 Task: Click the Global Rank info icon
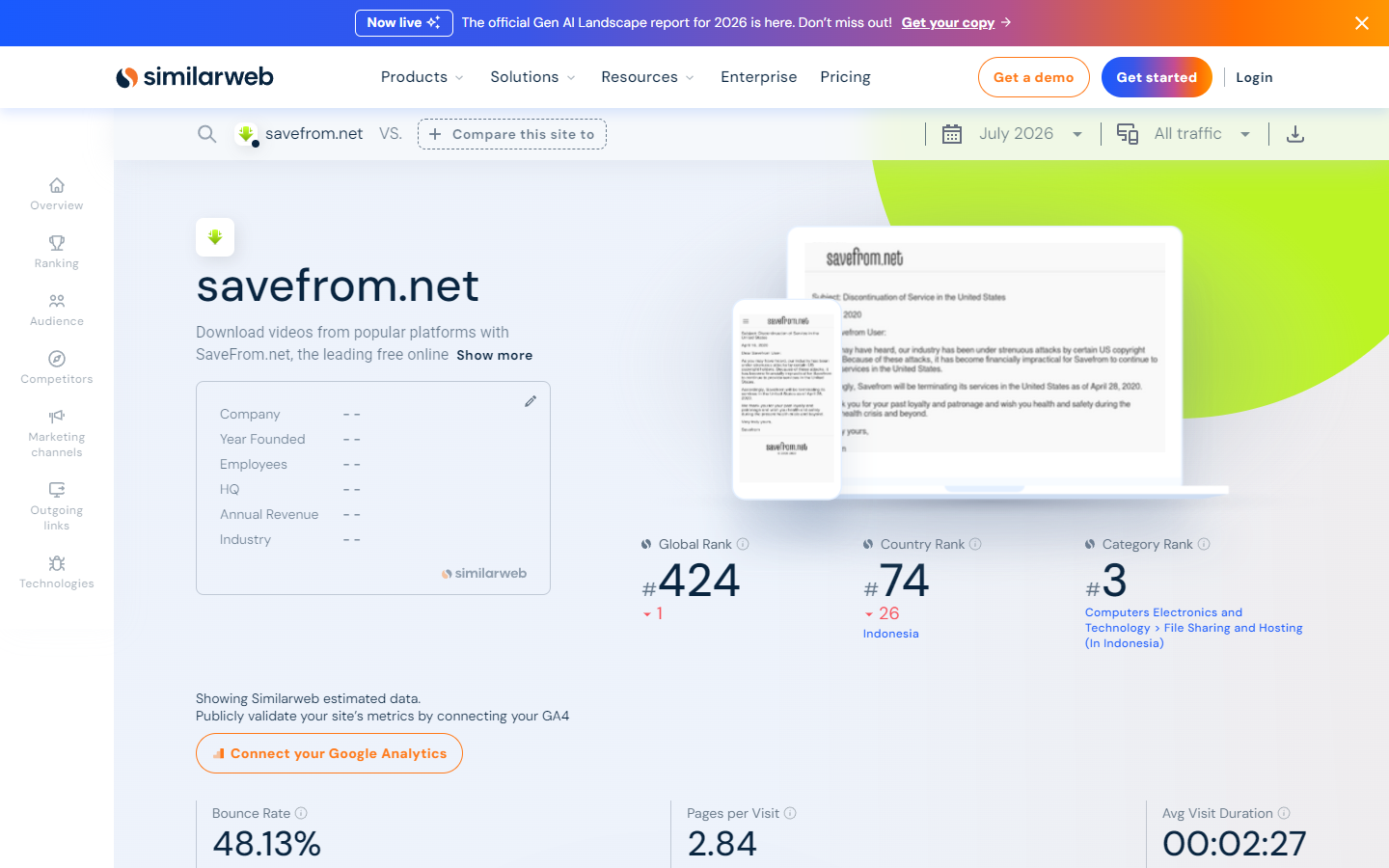point(743,544)
